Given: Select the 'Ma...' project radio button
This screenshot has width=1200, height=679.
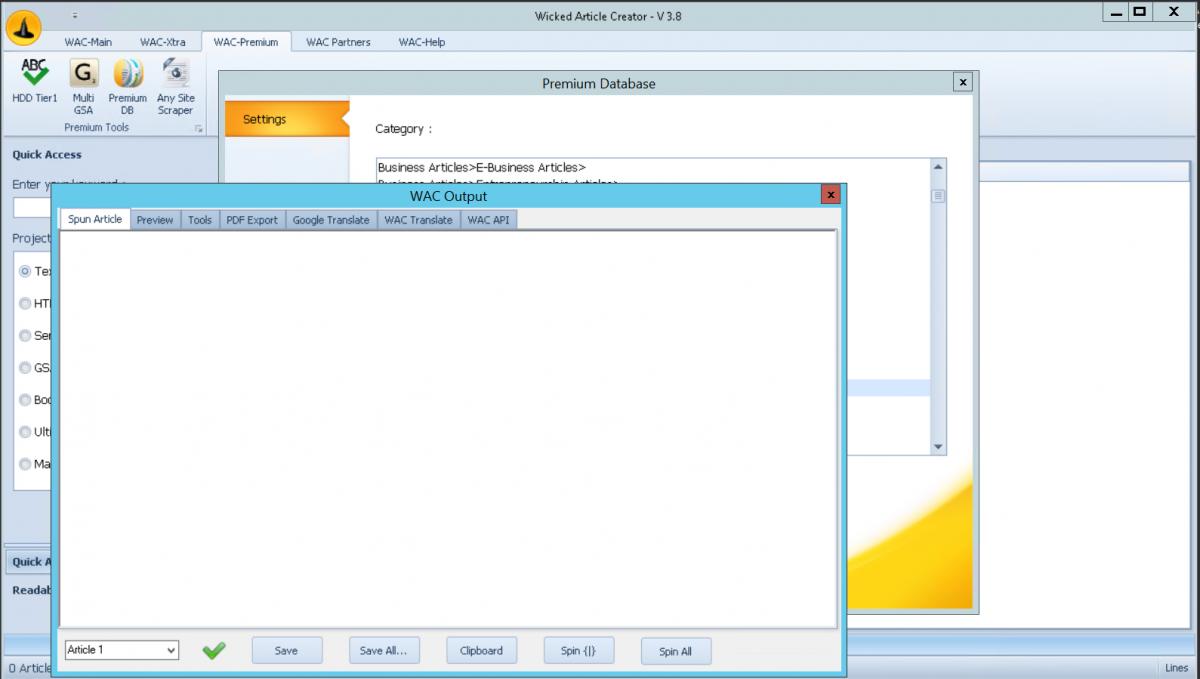Looking at the screenshot, I should click(x=25, y=464).
